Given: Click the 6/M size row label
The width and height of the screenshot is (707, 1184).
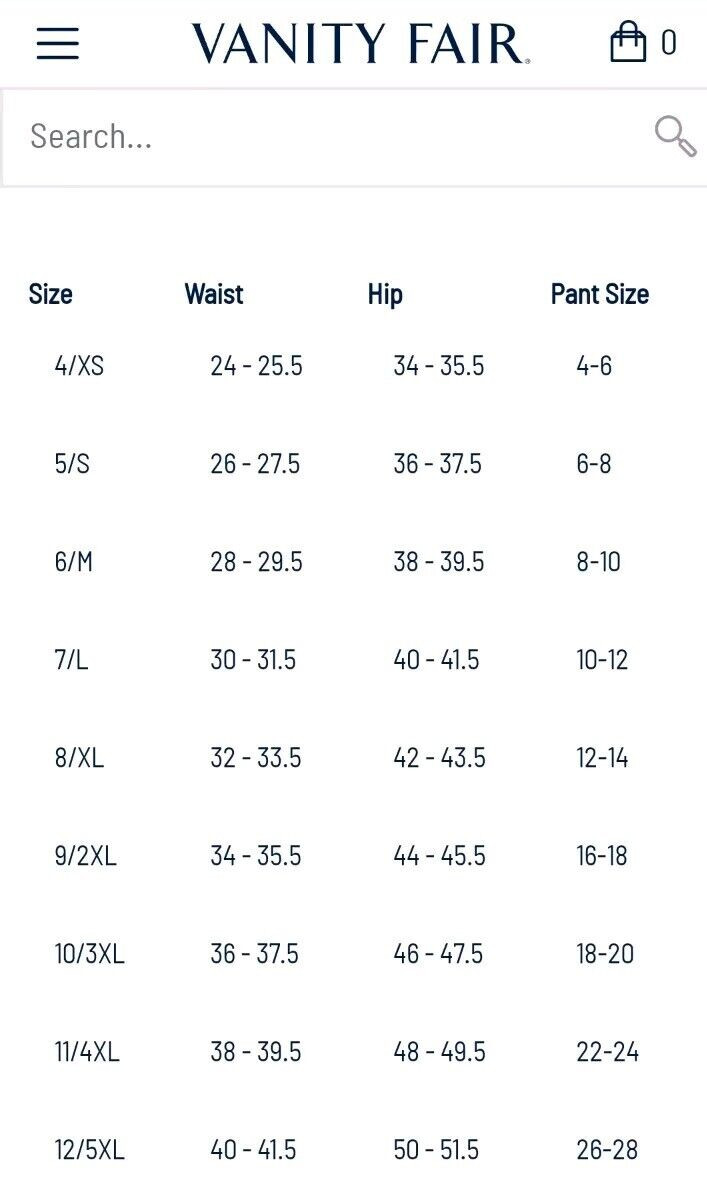Looking at the screenshot, I should click(x=73, y=562).
